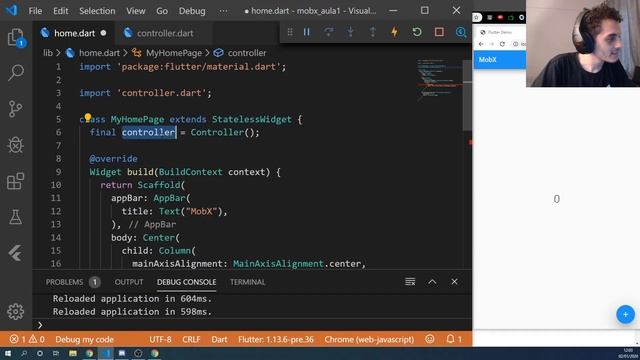
Task: Switch to the Output panel tab
Action: [129, 282]
